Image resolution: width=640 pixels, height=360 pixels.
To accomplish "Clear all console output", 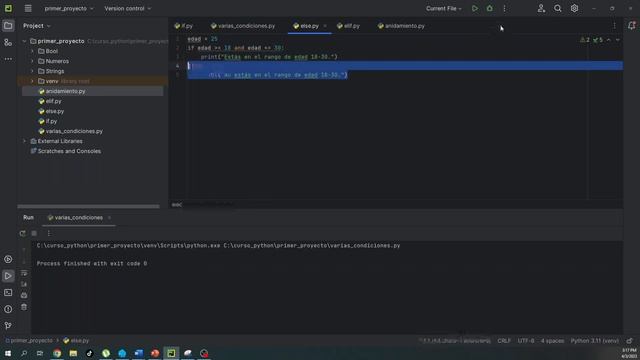I will pos(24,307).
